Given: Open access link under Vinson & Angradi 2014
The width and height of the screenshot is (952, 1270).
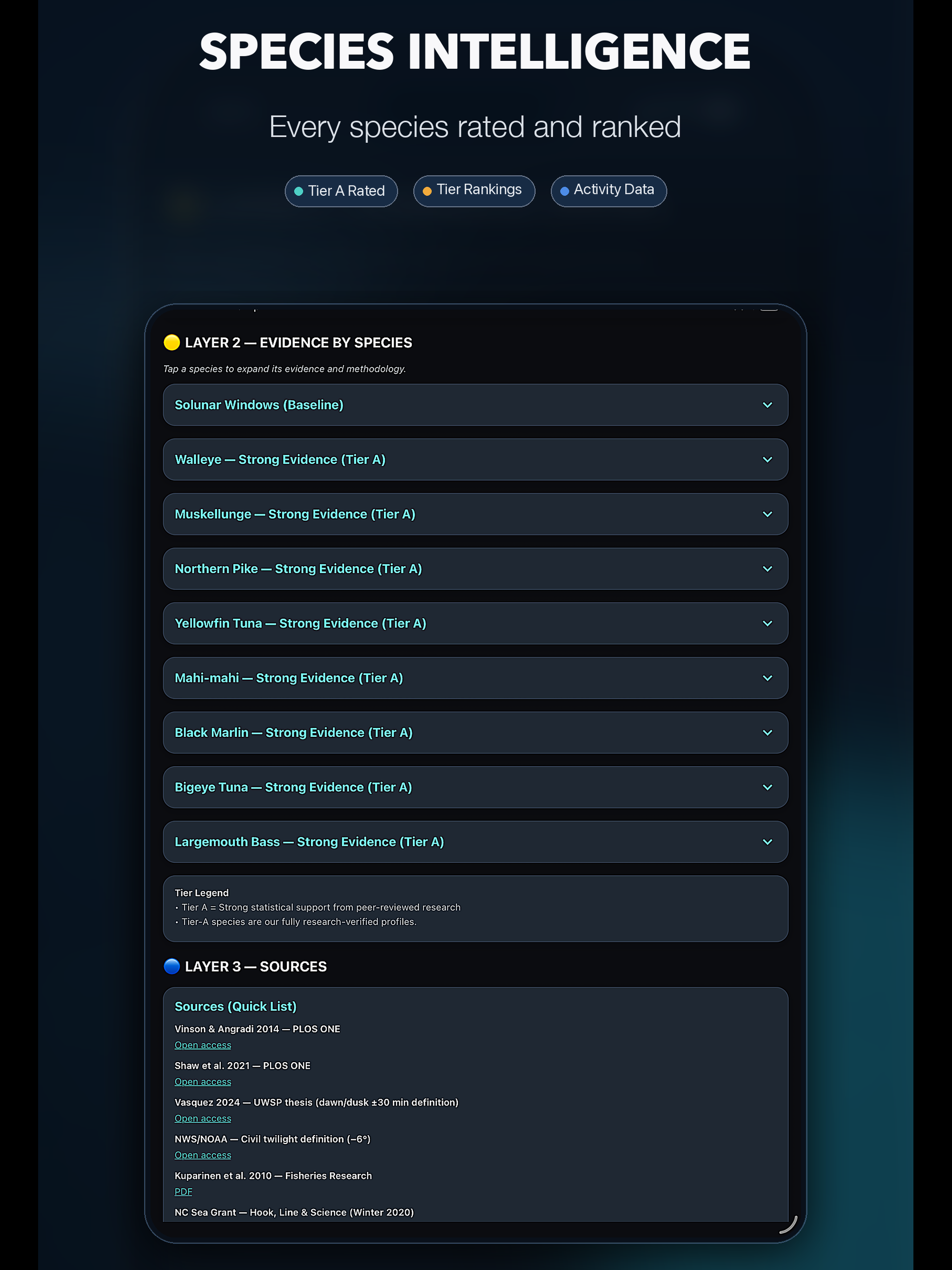Looking at the screenshot, I should [203, 1045].
